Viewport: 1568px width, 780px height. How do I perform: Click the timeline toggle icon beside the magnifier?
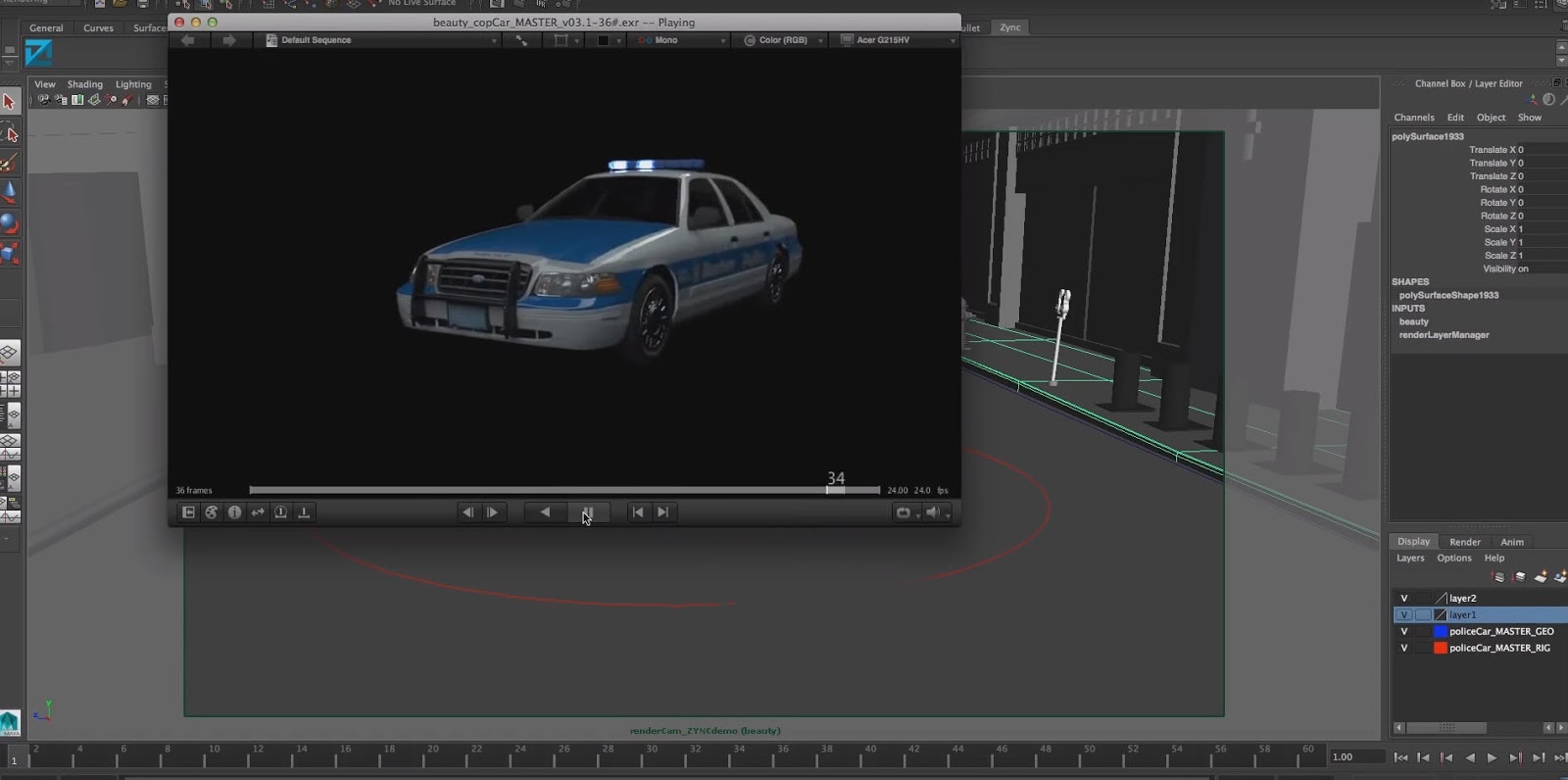(304, 512)
